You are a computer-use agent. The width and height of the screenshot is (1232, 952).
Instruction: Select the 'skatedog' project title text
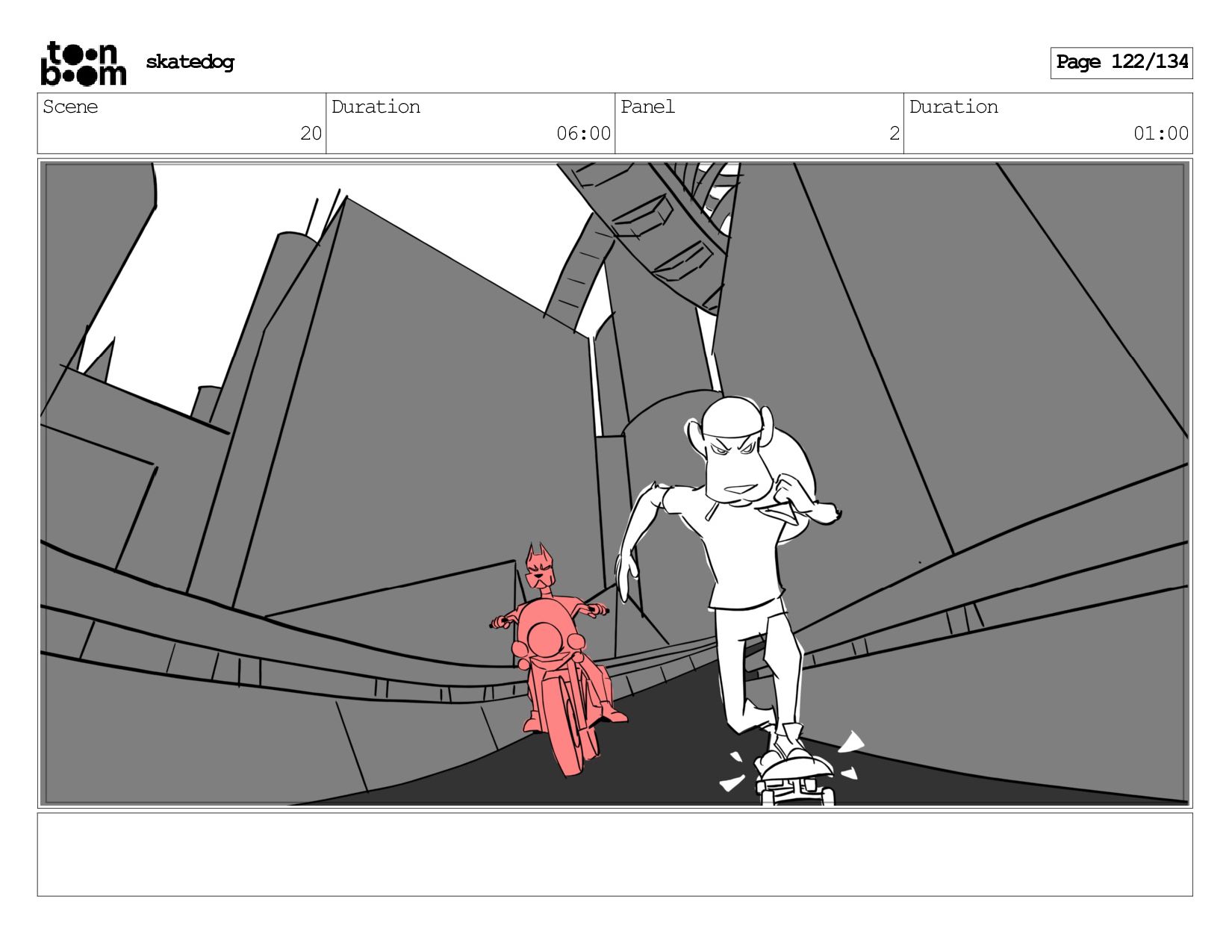(190, 62)
